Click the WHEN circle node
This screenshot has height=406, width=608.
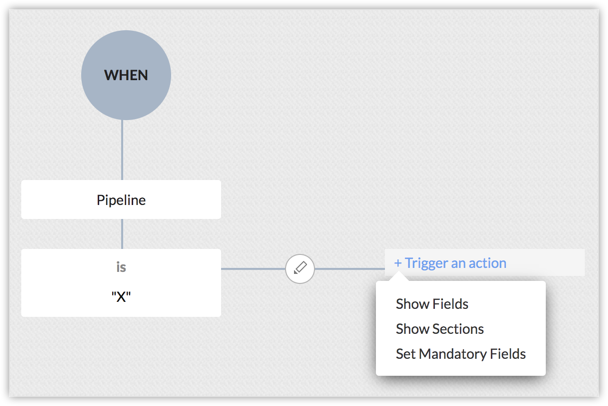tap(126, 75)
